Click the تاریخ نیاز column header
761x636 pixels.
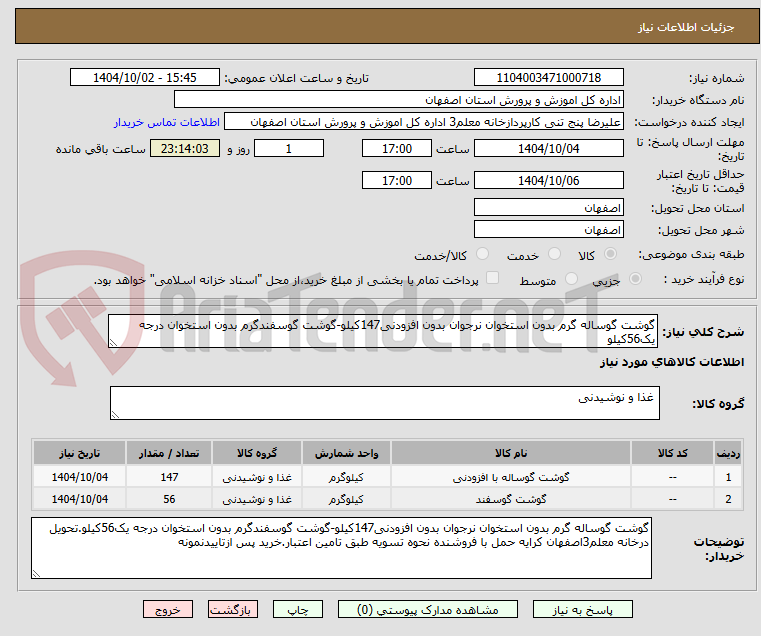coord(80,453)
